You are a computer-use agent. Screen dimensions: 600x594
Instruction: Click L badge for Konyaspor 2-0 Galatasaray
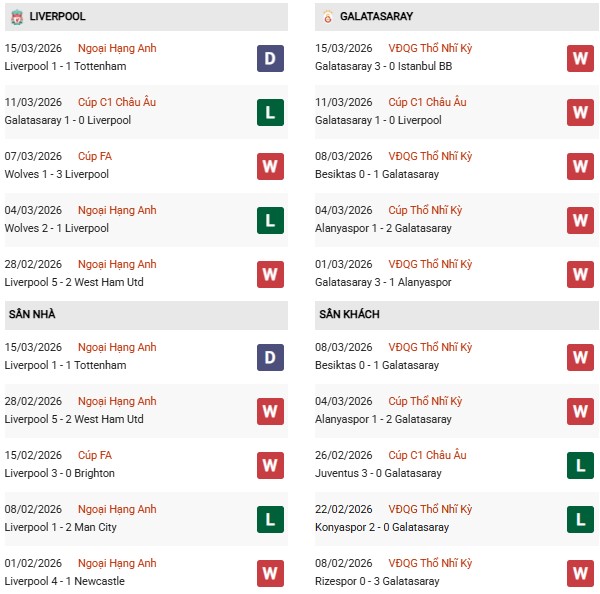pyautogui.click(x=580, y=518)
